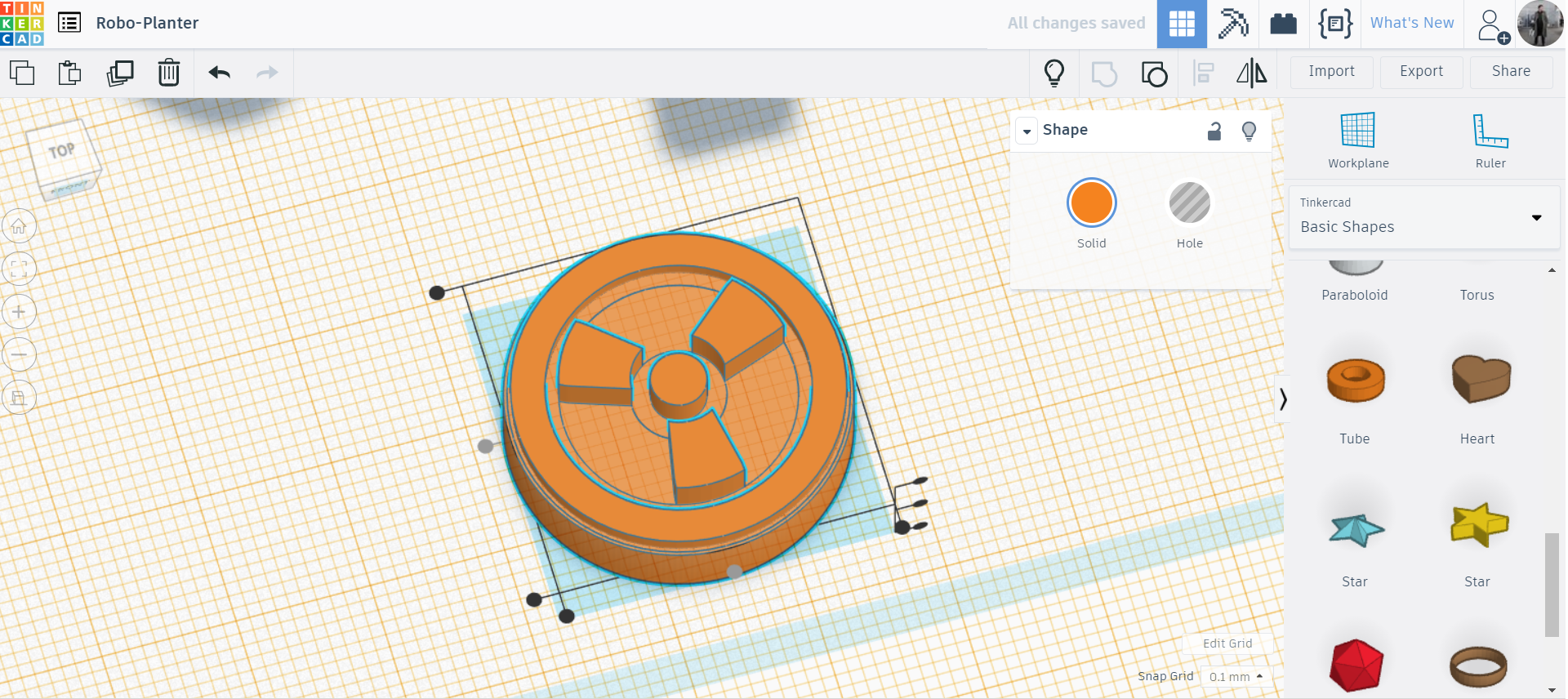
Task: Hide the selected shape via the Shape panel lightbulb
Action: (1249, 131)
